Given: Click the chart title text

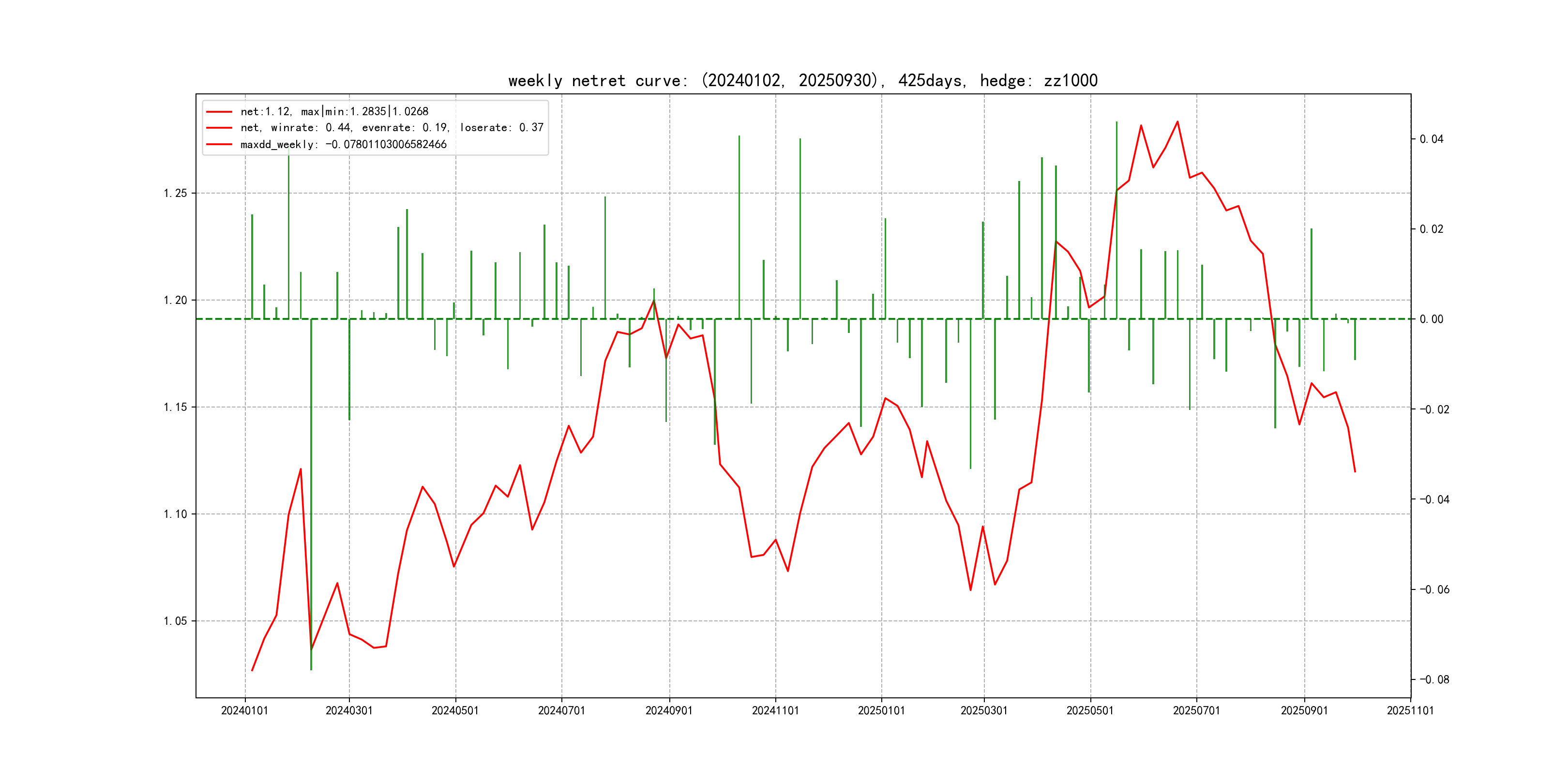Looking at the screenshot, I should pyautogui.click(x=802, y=81).
